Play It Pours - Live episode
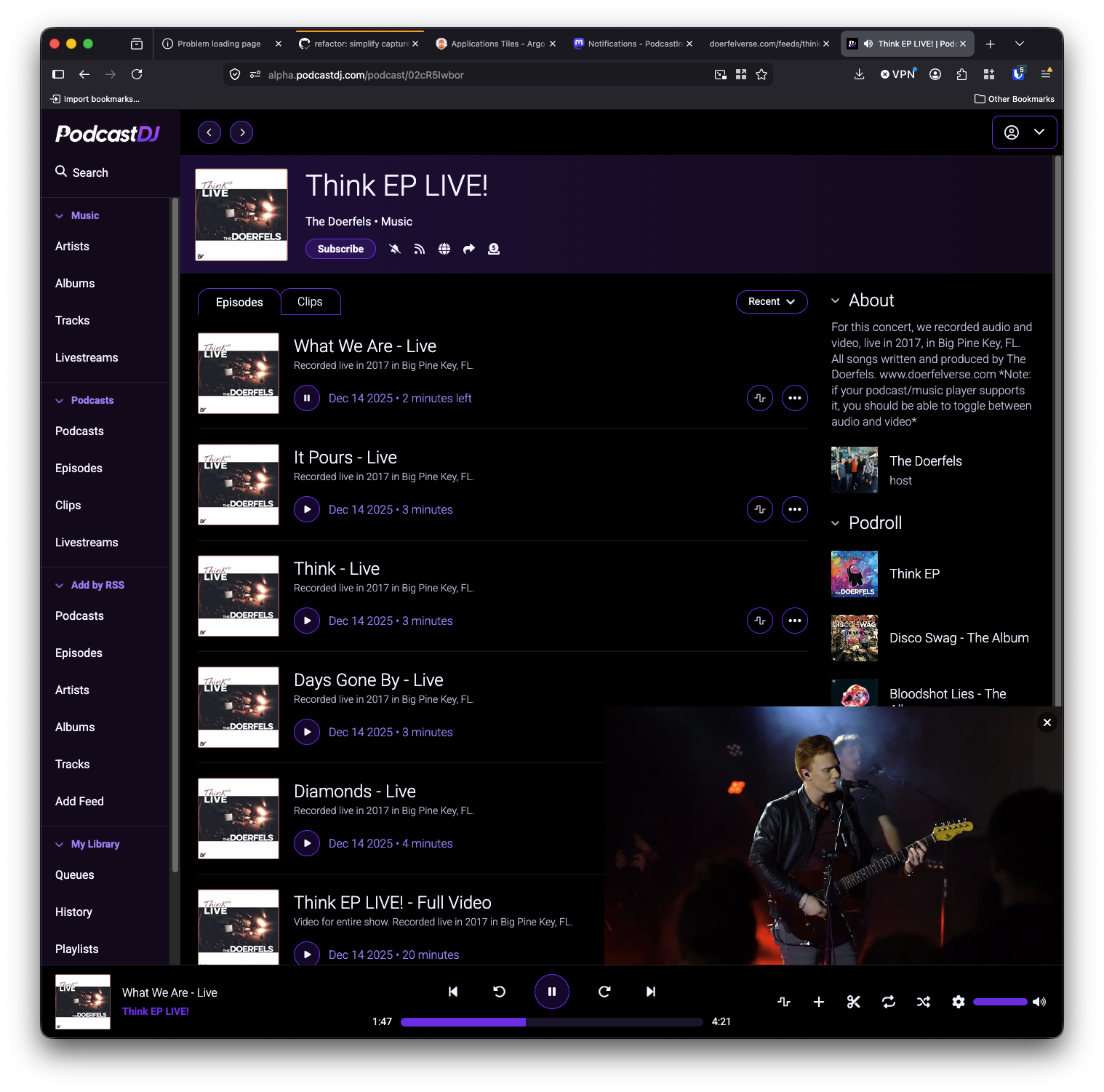 tap(307, 509)
